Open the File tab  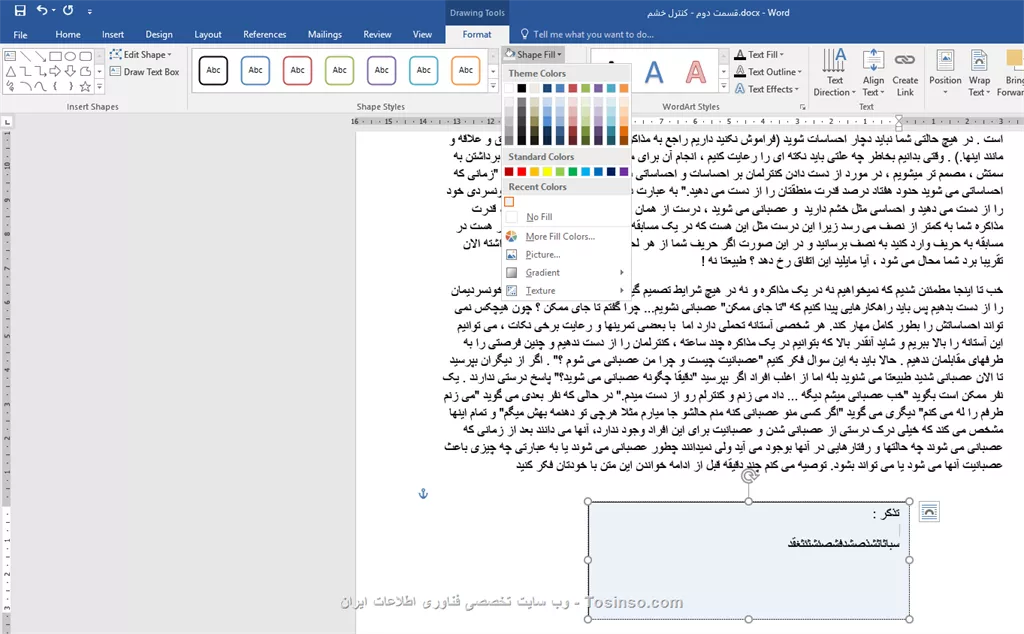click(20, 35)
